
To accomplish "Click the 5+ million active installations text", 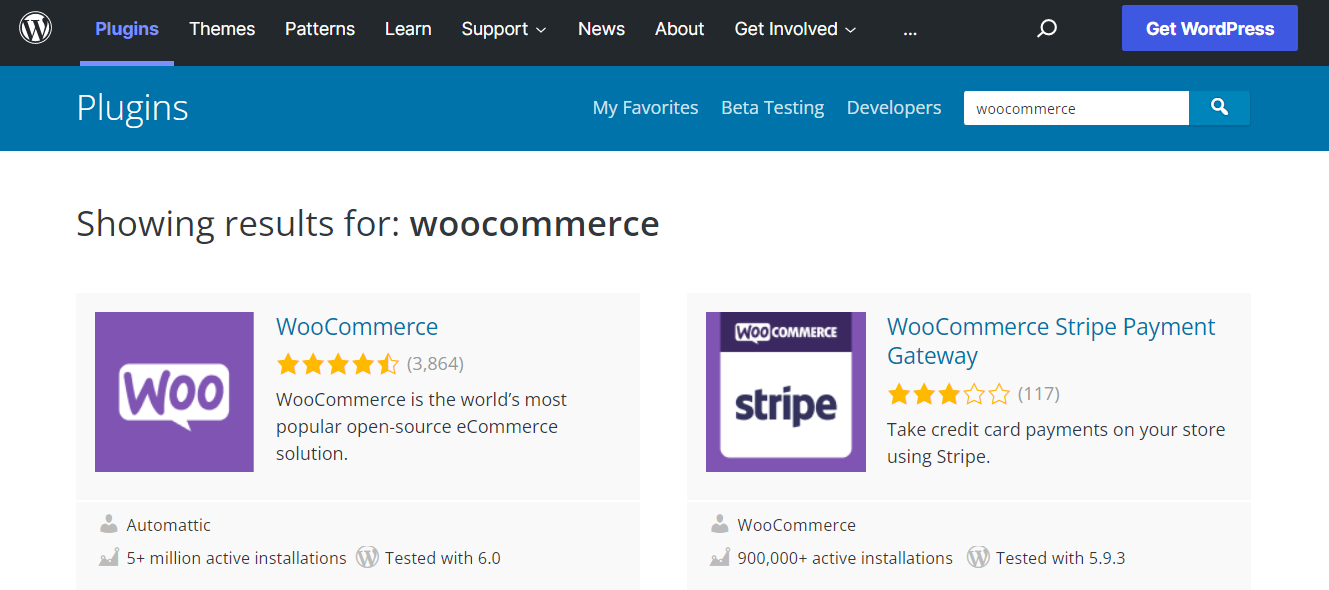I will tap(237, 558).
